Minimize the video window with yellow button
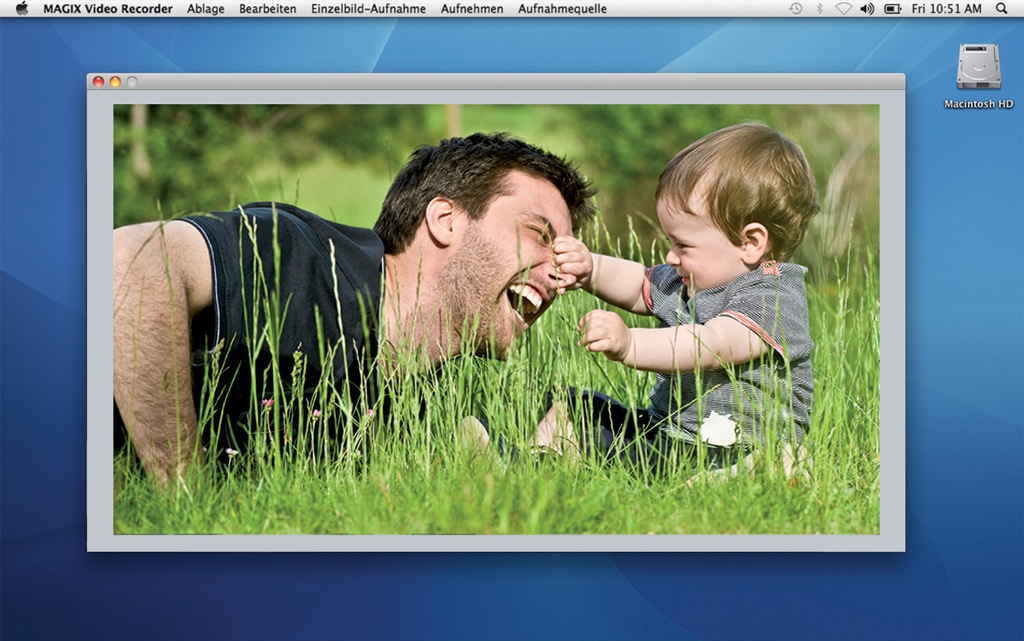The height and width of the screenshot is (641, 1024). 115,82
